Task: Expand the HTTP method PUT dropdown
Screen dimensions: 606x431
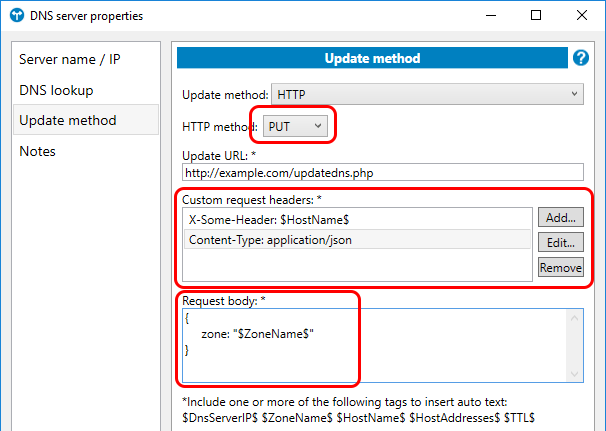Action: (295, 125)
